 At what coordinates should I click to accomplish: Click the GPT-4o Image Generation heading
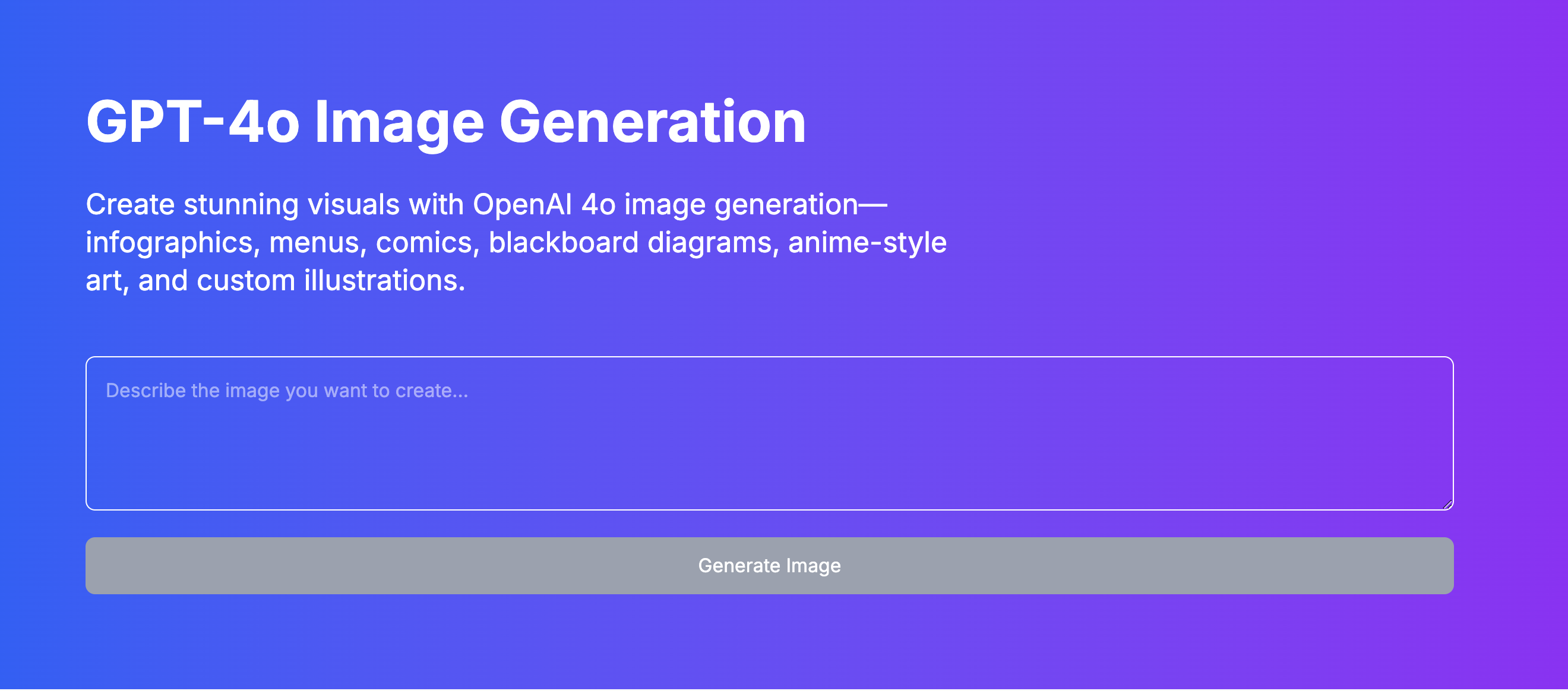tap(445, 122)
